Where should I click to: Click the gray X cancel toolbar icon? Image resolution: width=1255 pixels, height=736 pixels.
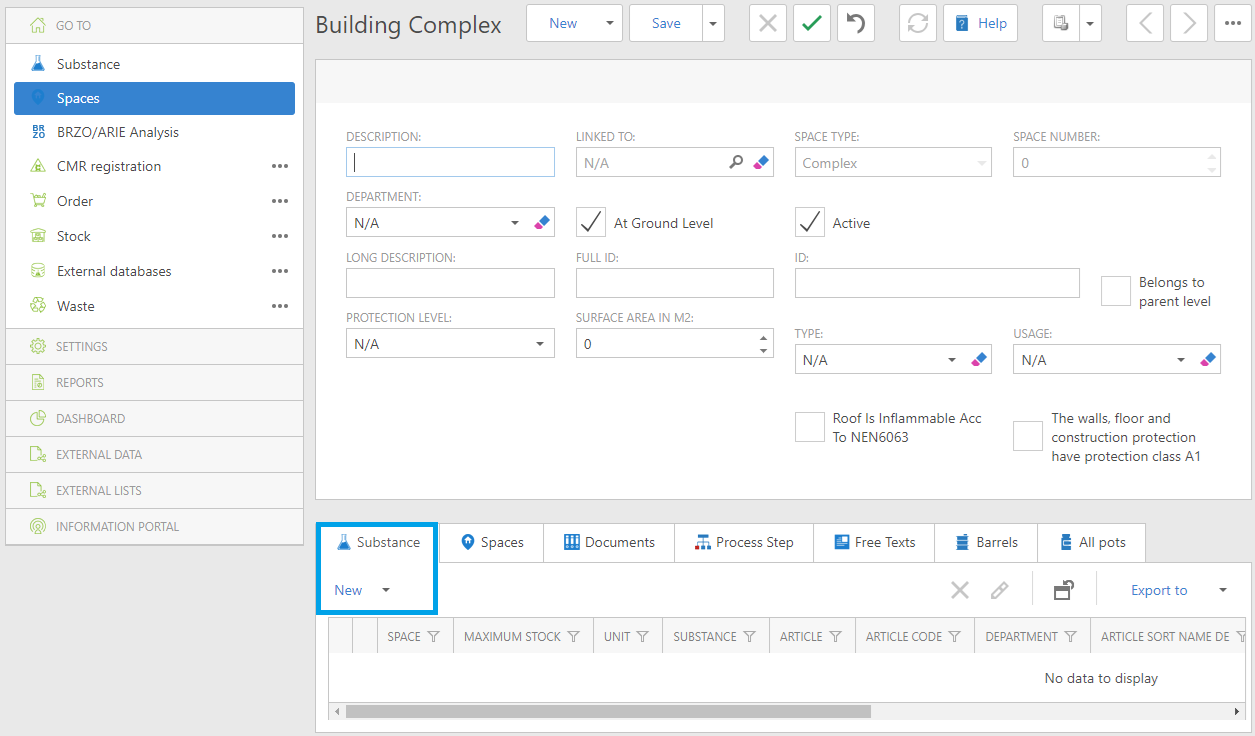[767, 24]
